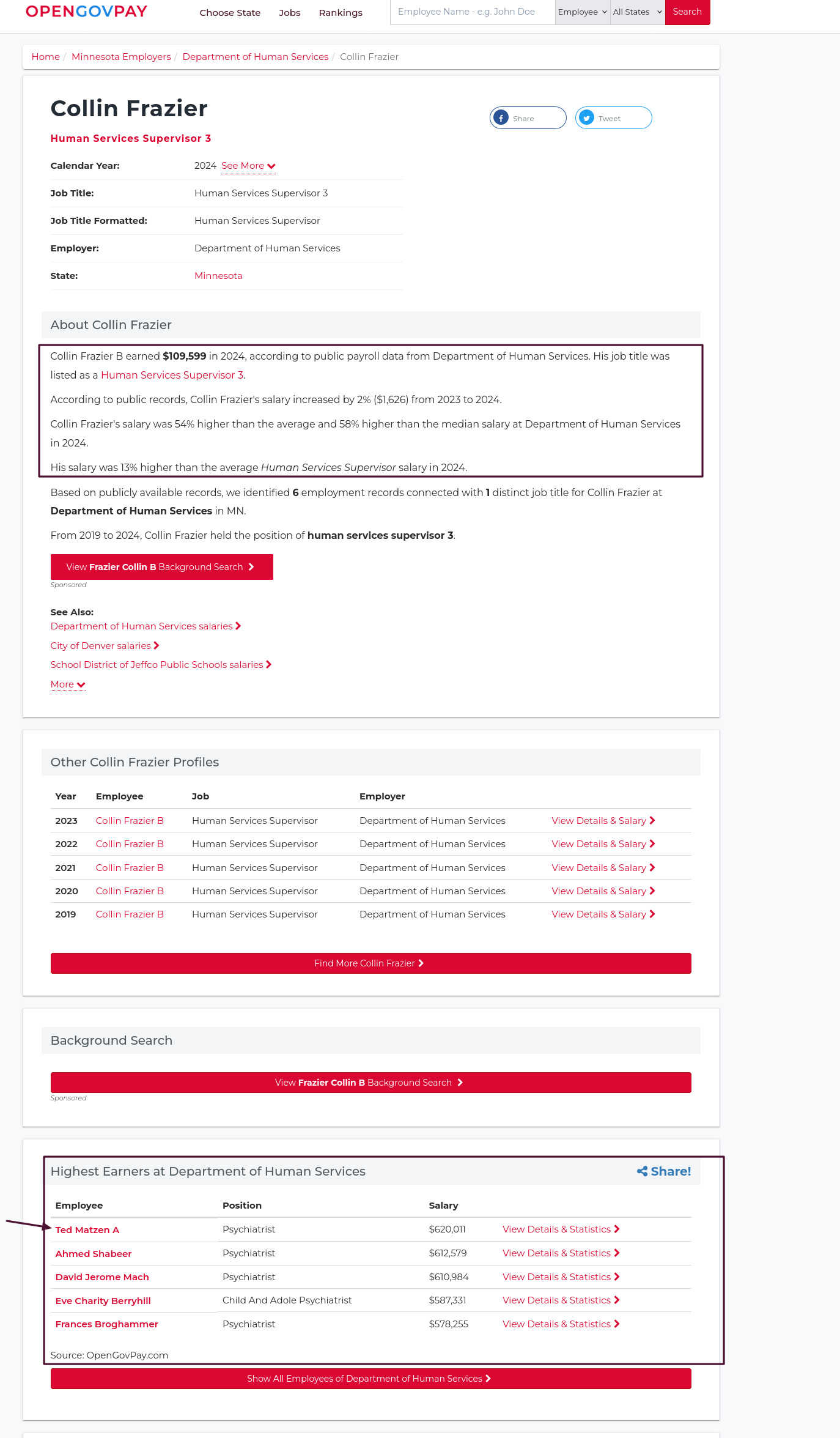Type in the Employee Name search field
Viewport: 840px width, 1438px height.
[472, 12]
